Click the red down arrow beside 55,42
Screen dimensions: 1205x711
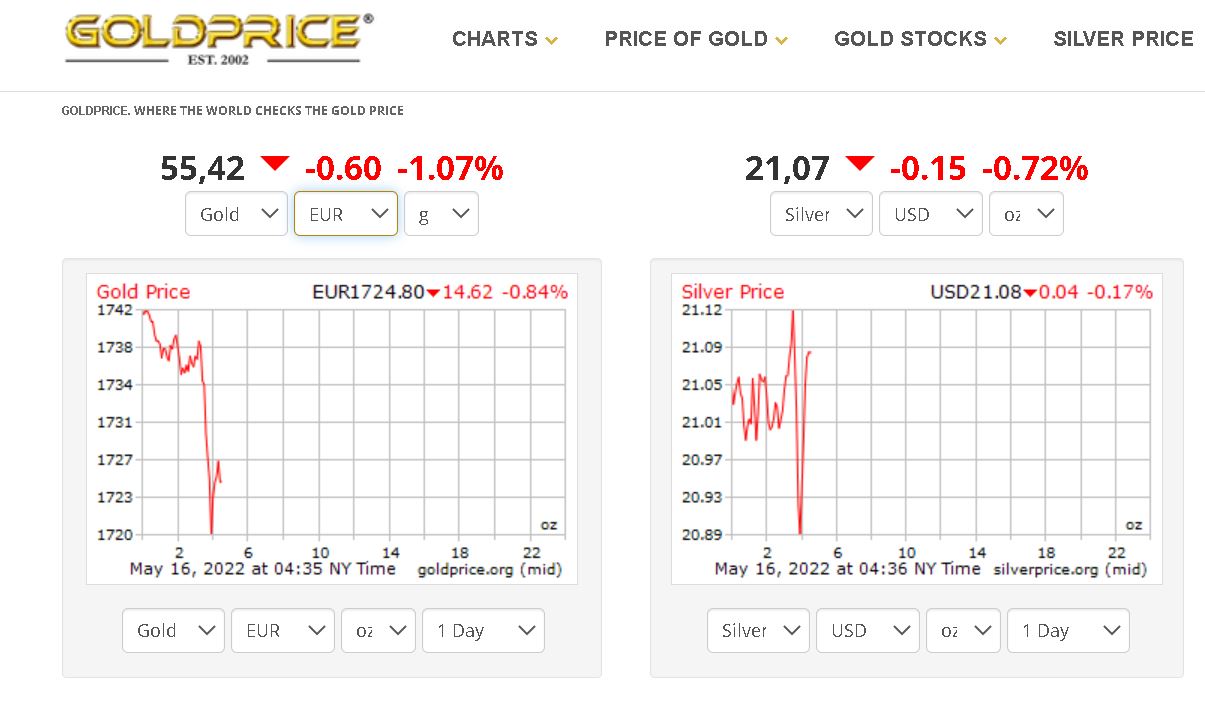point(274,163)
